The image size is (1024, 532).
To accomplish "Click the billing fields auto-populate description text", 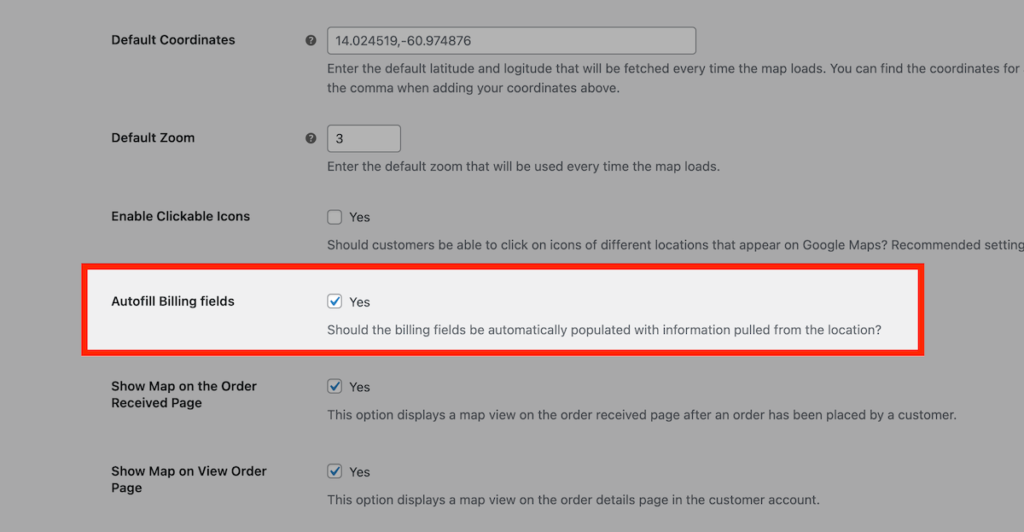I will click(604, 330).
